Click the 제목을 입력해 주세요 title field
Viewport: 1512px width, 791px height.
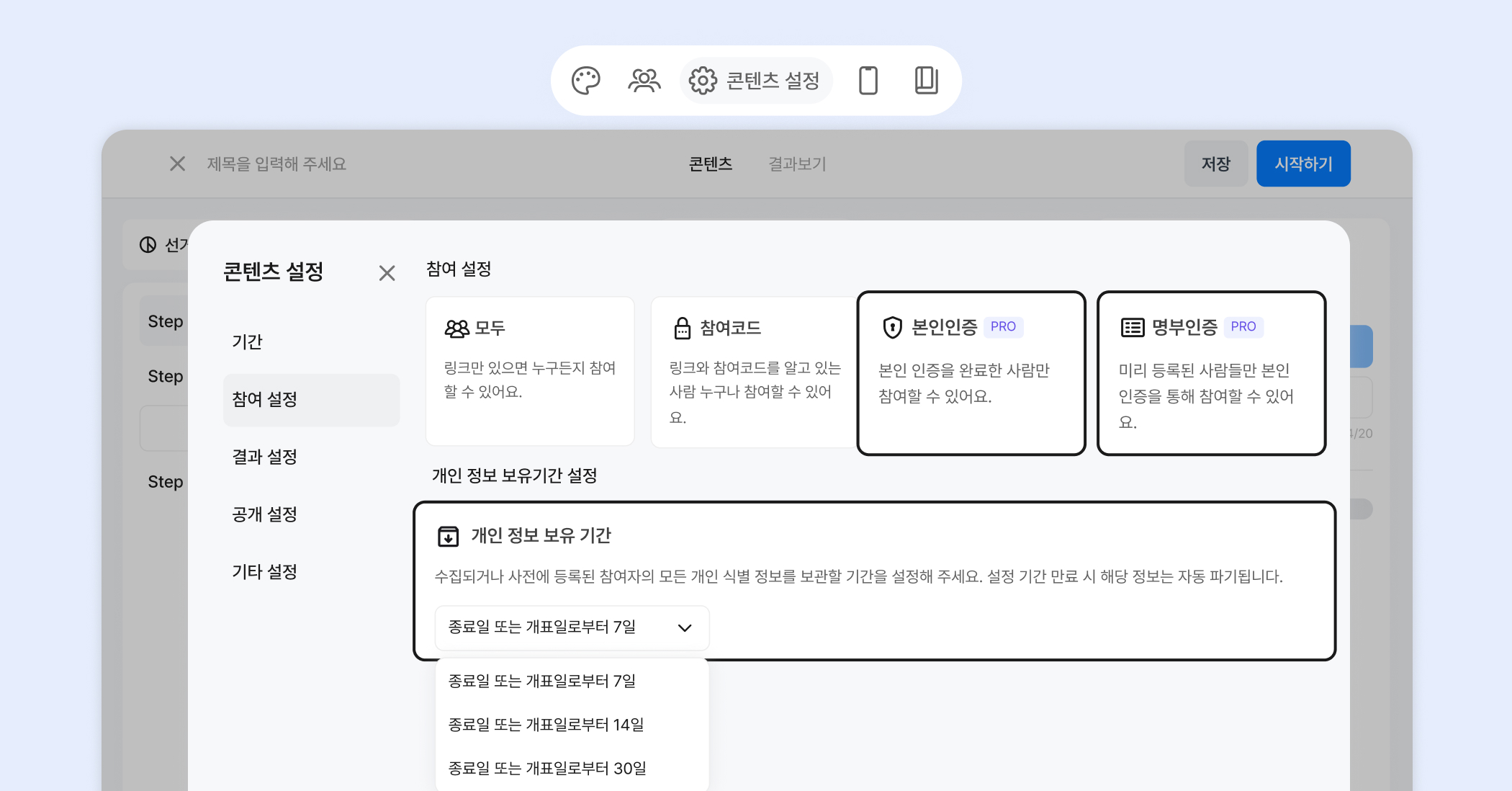coord(277,164)
